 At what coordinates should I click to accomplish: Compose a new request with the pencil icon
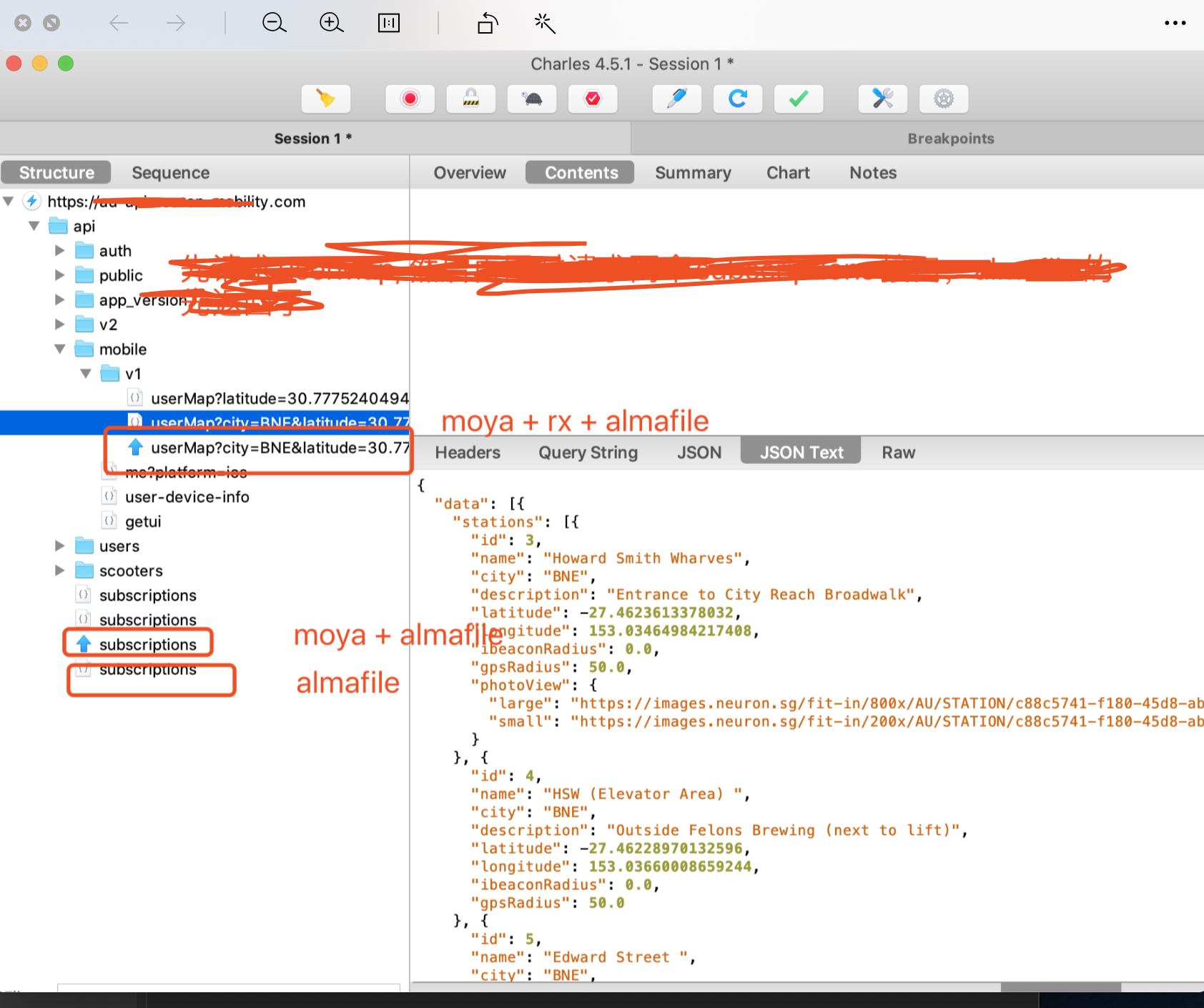pos(676,99)
